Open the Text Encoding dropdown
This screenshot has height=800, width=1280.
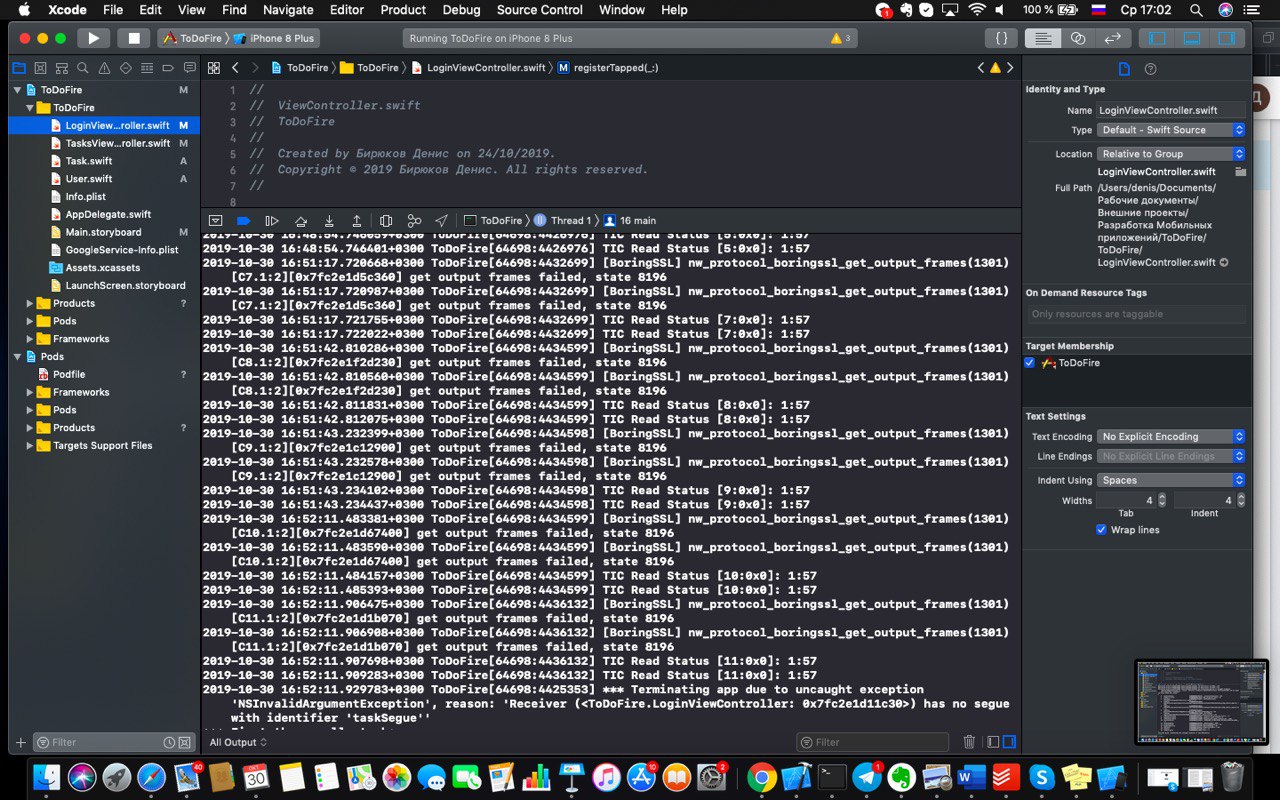1171,437
